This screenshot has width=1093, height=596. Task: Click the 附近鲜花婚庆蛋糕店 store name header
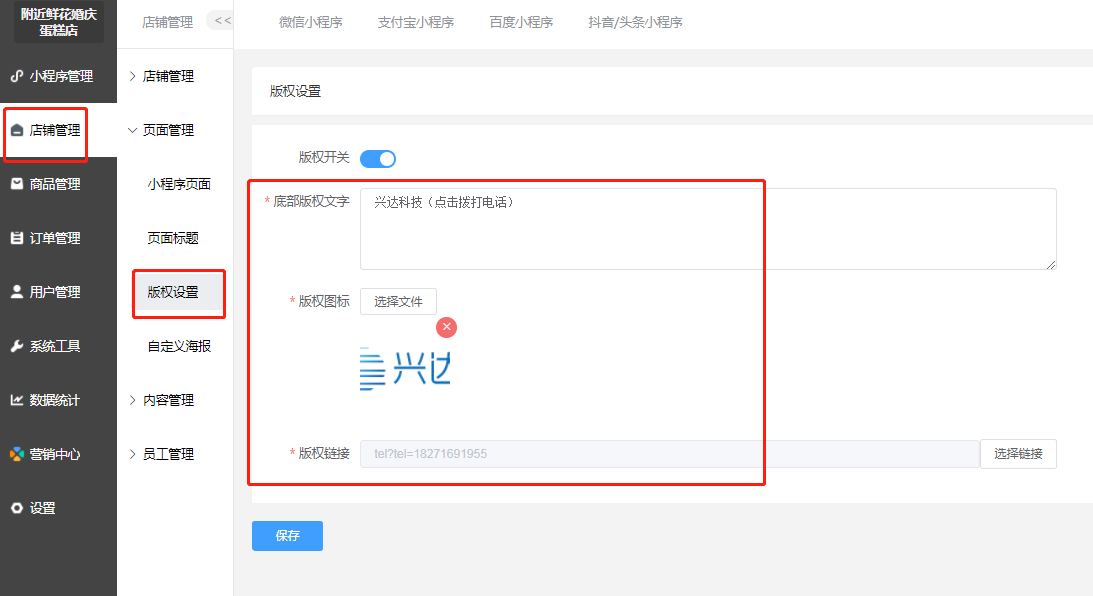(x=59, y=22)
